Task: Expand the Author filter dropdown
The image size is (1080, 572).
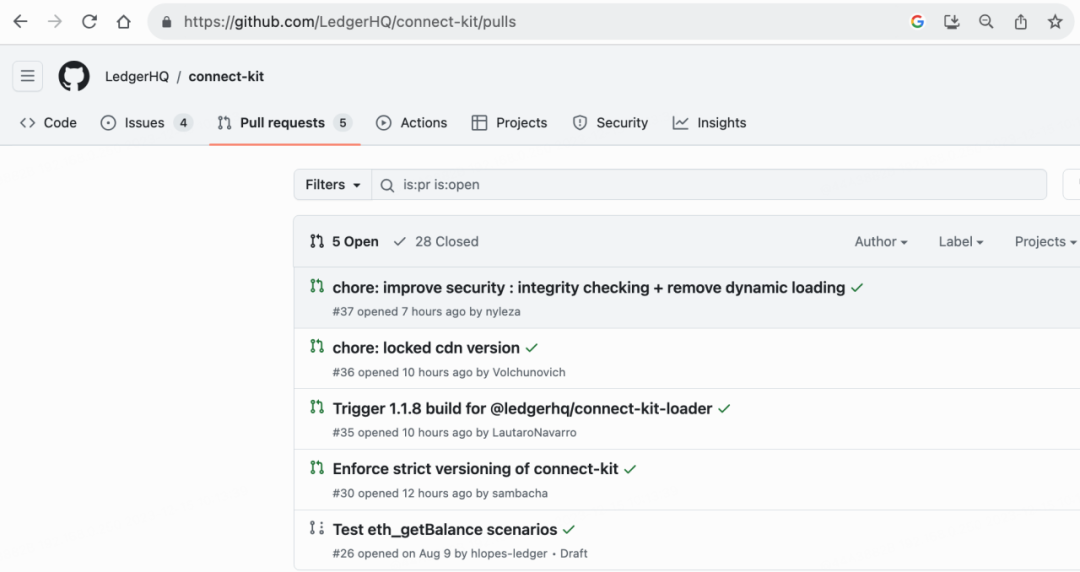Action: pos(880,242)
